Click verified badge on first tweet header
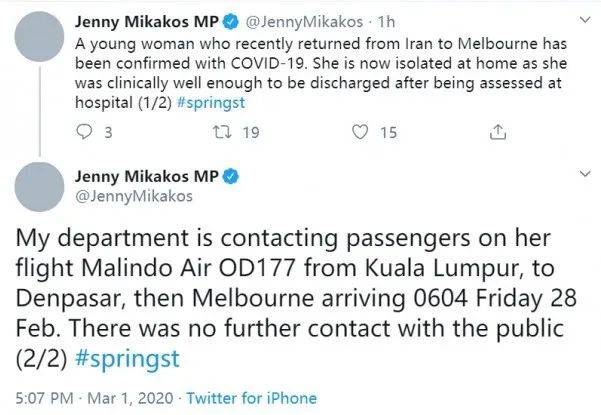This screenshot has height=415, width=601. tap(230, 22)
